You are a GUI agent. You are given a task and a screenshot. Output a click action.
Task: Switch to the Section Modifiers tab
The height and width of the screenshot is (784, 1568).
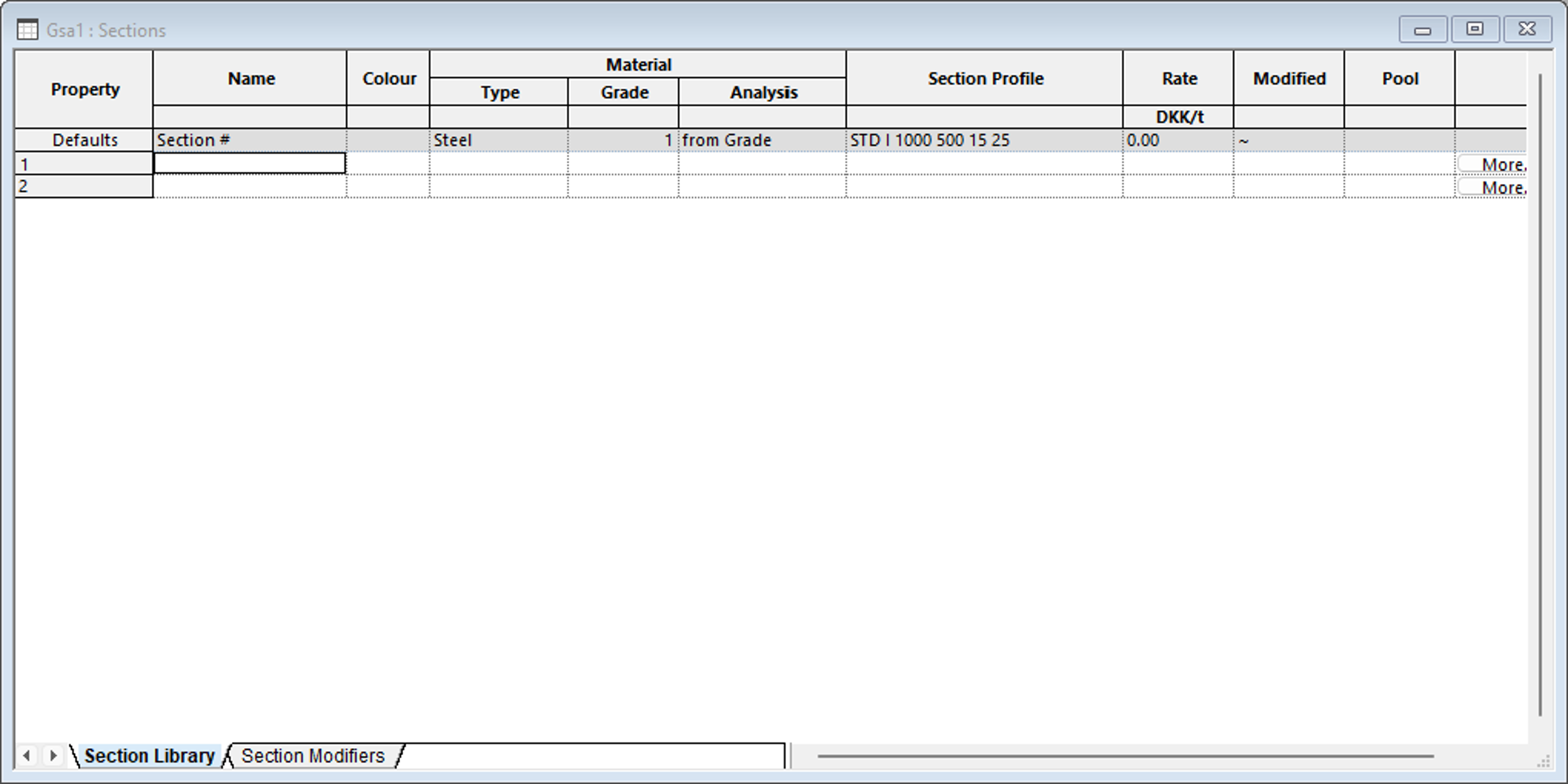point(313,755)
